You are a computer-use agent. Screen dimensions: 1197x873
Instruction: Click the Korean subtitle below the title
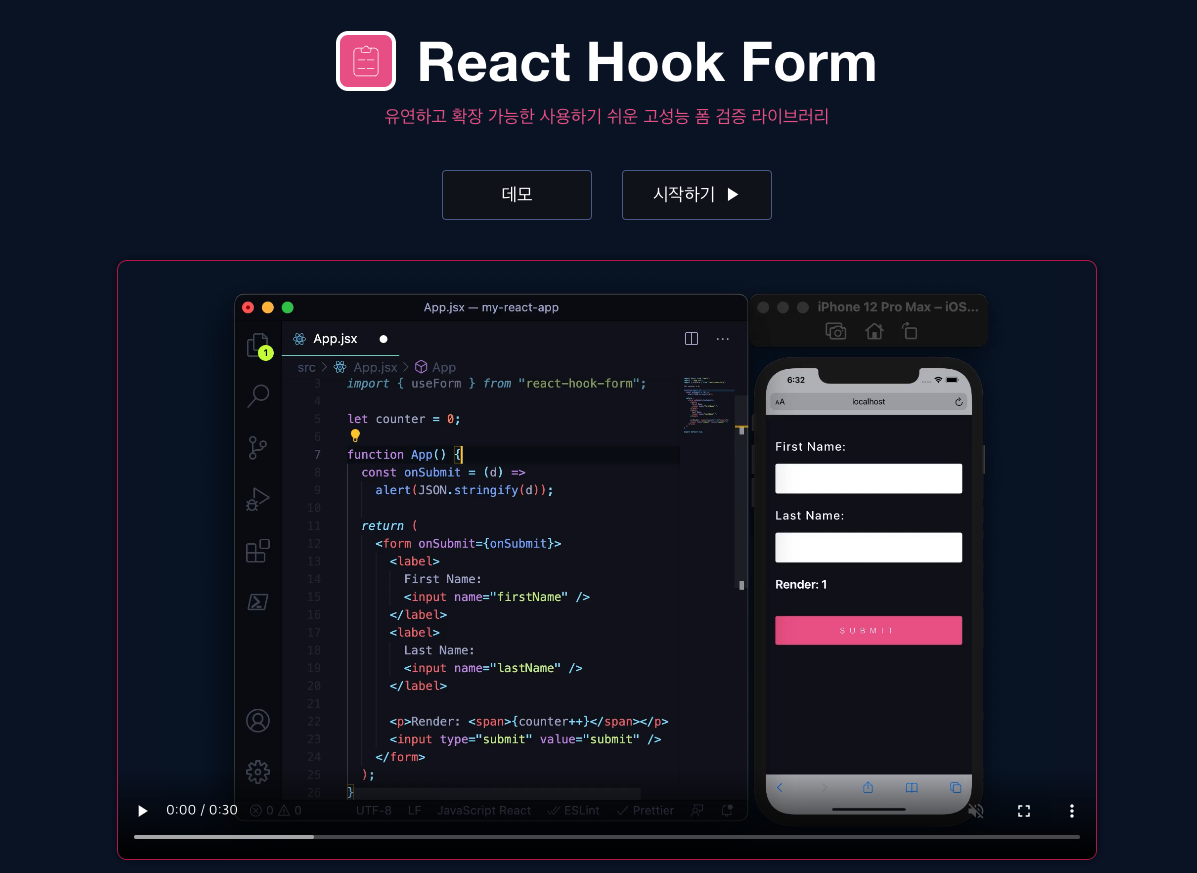(607, 116)
